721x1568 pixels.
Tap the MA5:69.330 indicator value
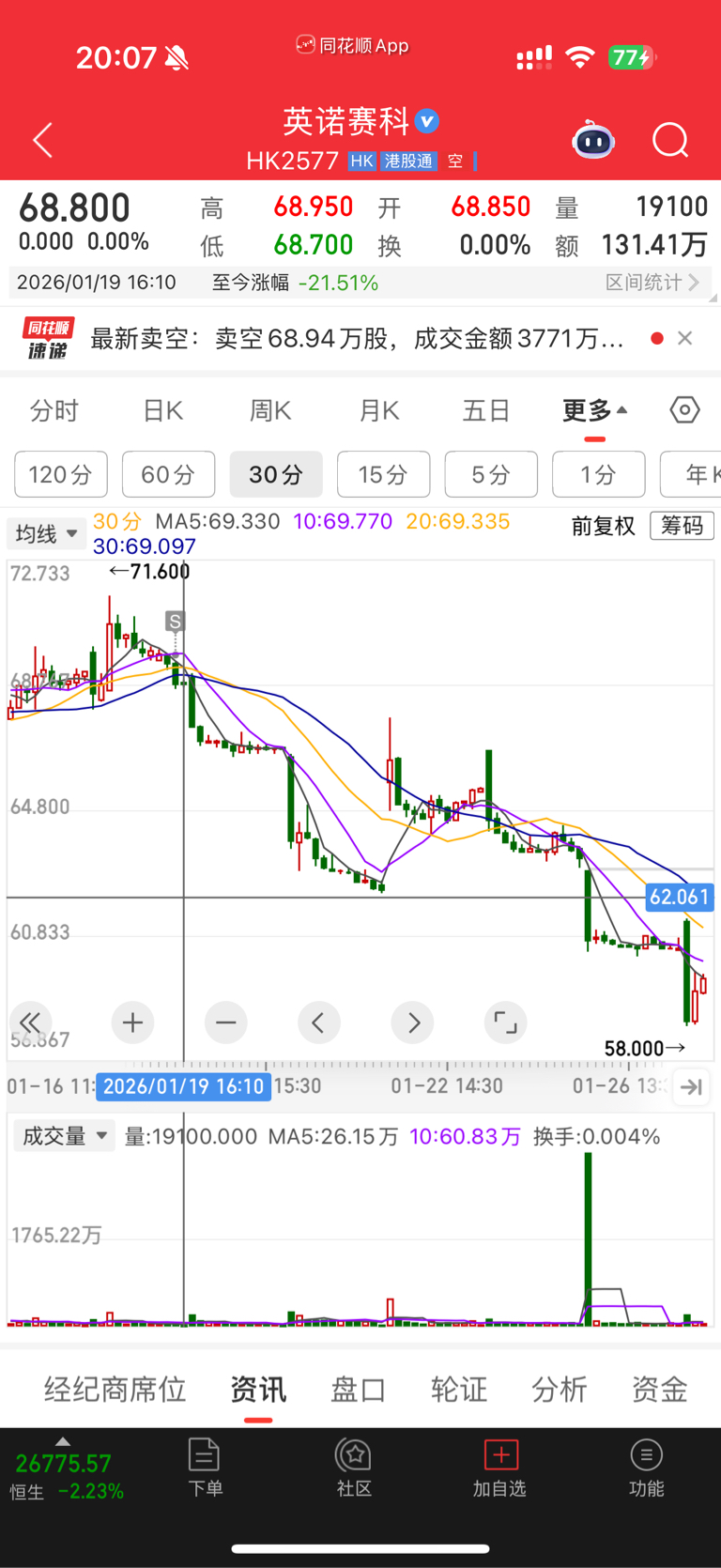[x=218, y=521]
